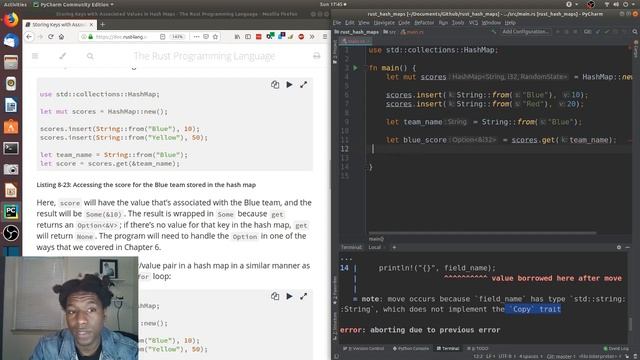Open the mdBook search magnifier icon
Viewport: 640px width, 360px height.
click(90, 56)
